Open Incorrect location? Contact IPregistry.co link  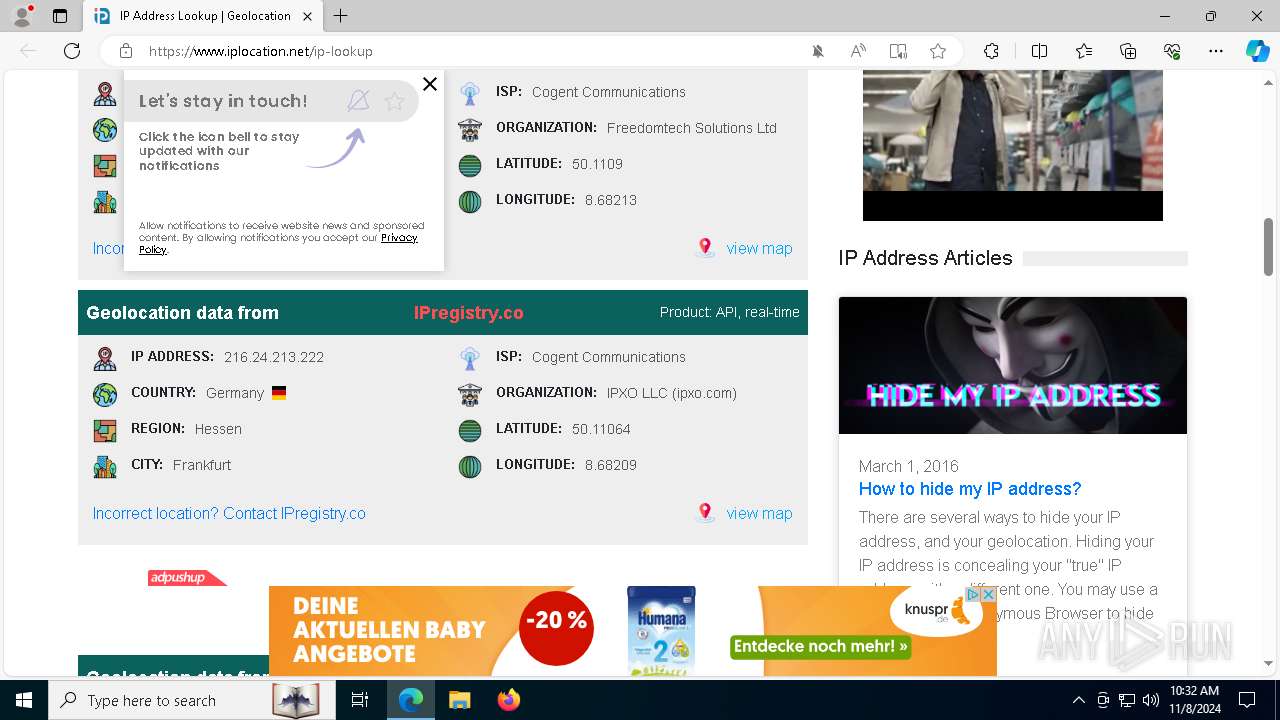click(x=229, y=513)
